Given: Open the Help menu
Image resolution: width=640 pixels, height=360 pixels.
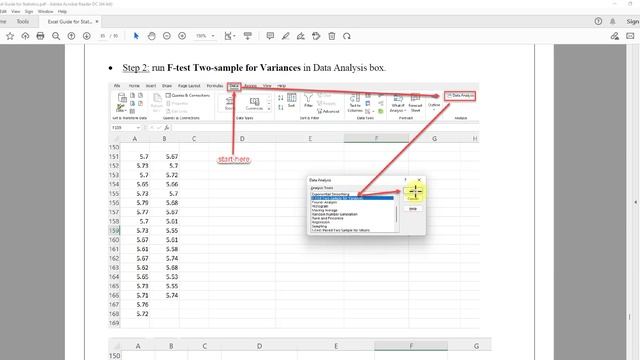Looking at the screenshot, I should (x=62, y=11).
